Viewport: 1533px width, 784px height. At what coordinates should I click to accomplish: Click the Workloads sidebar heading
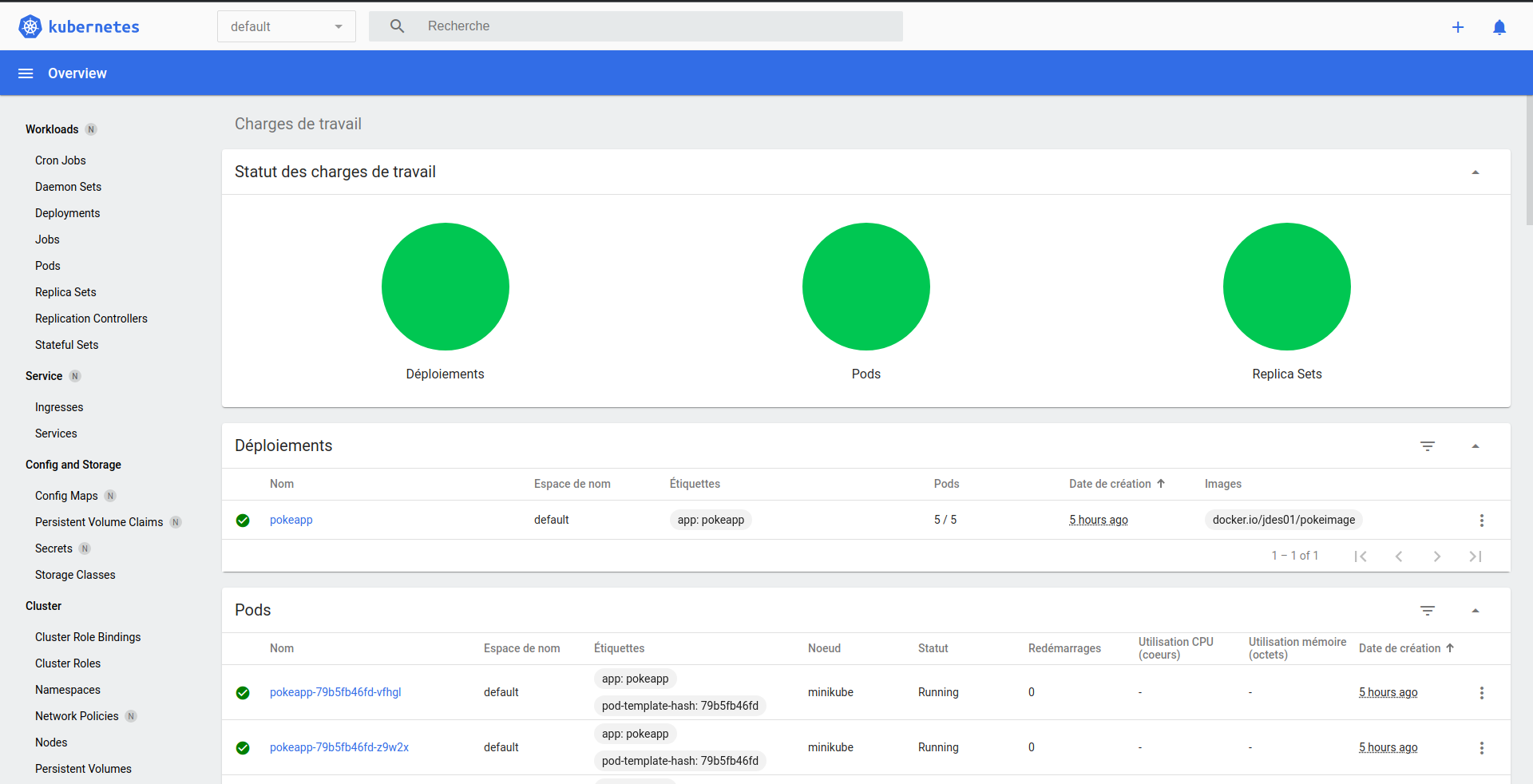[52, 129]
